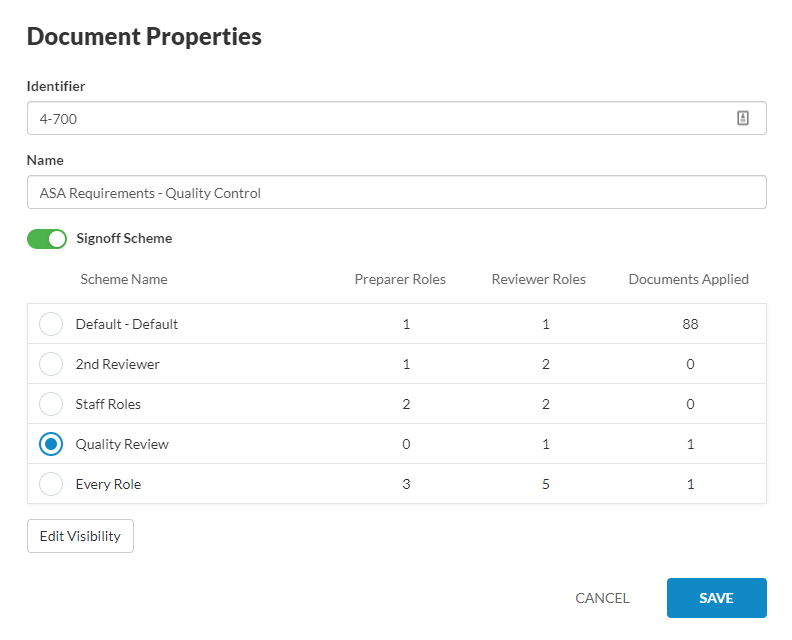Focus the Identifier input field with 4-700
This screenshot has height=640, width=792.
[397, 118]
